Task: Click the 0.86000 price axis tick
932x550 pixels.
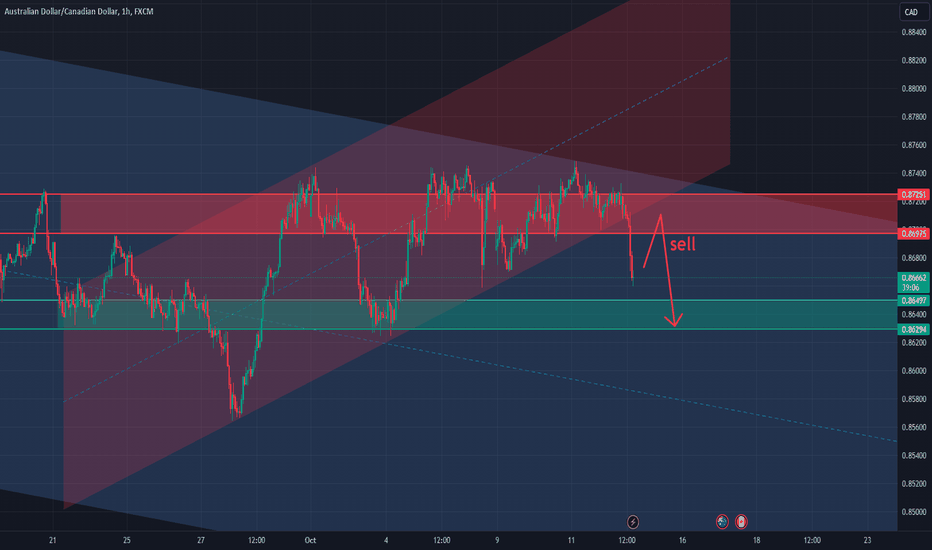Action: tap(914, 370)
